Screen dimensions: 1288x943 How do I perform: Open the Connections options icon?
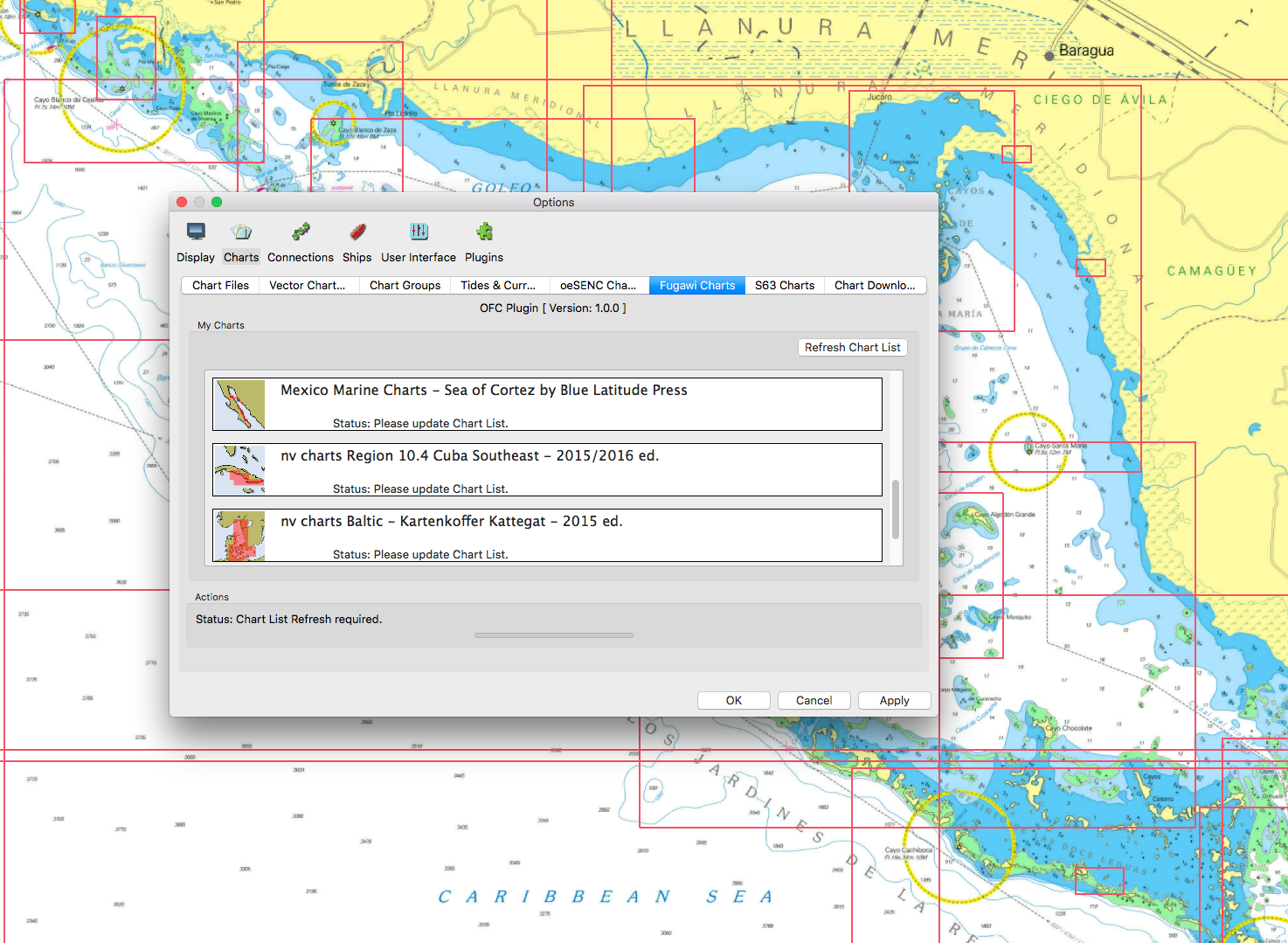coord(301,232)
